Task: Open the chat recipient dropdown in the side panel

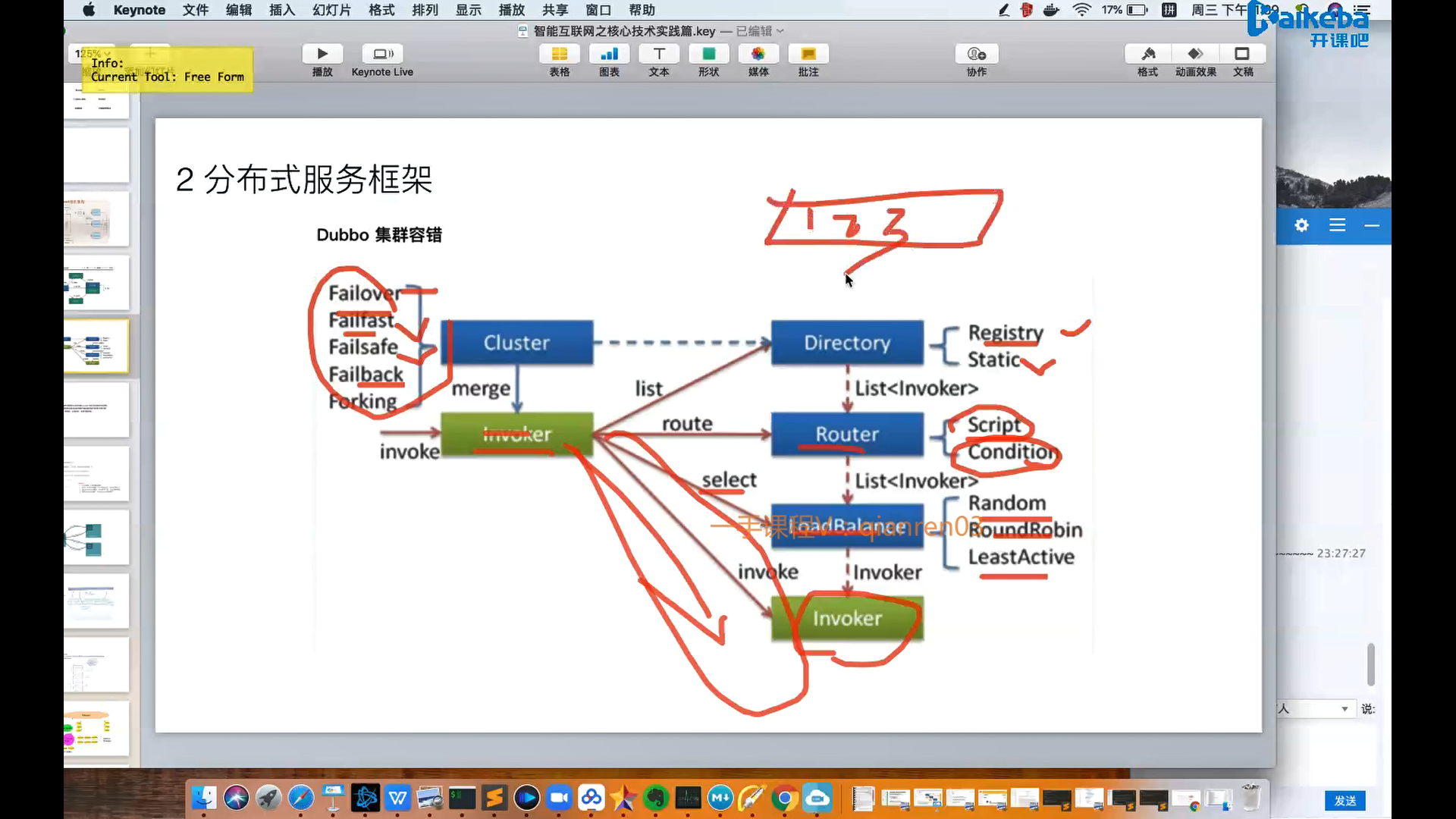Action: click(x=1344, y=709)
